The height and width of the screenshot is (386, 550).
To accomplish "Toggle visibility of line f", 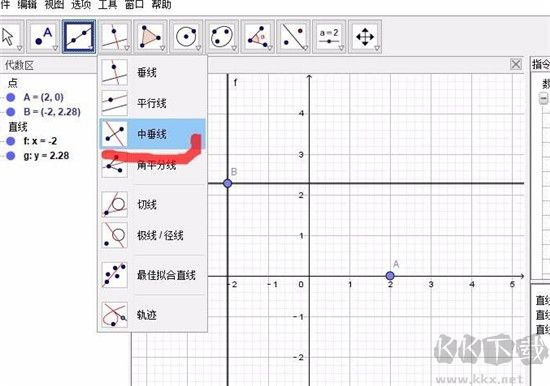I will pyautogui.click(x=11, y=141).
